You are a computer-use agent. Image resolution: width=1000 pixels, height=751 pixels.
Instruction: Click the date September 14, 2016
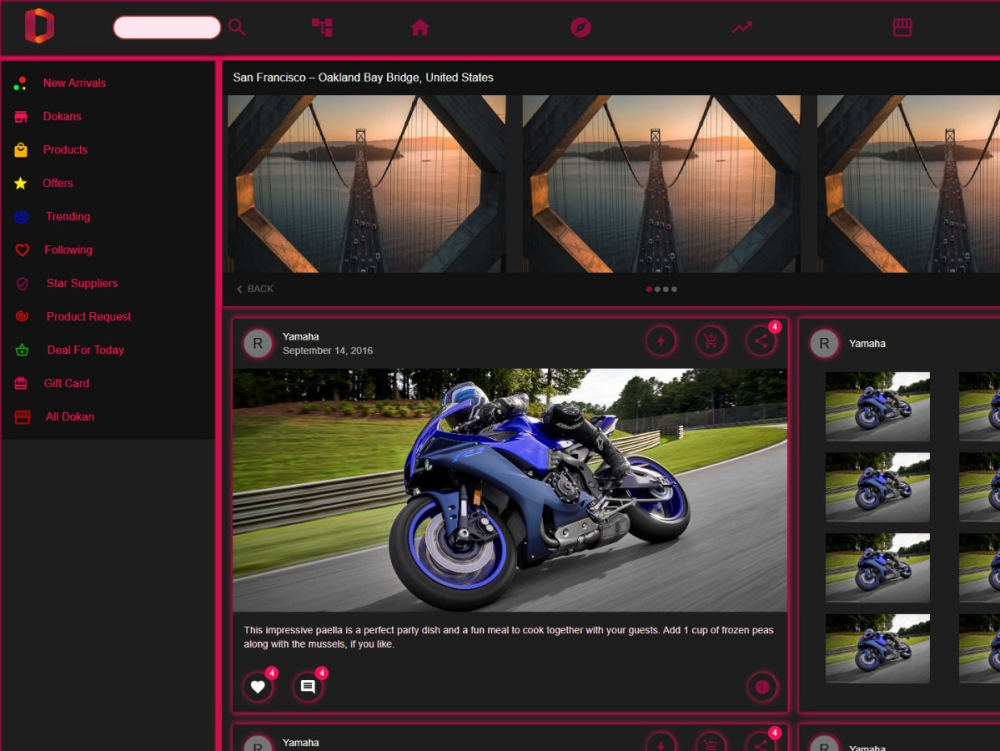pyautogui.click(x=328, y=351)
